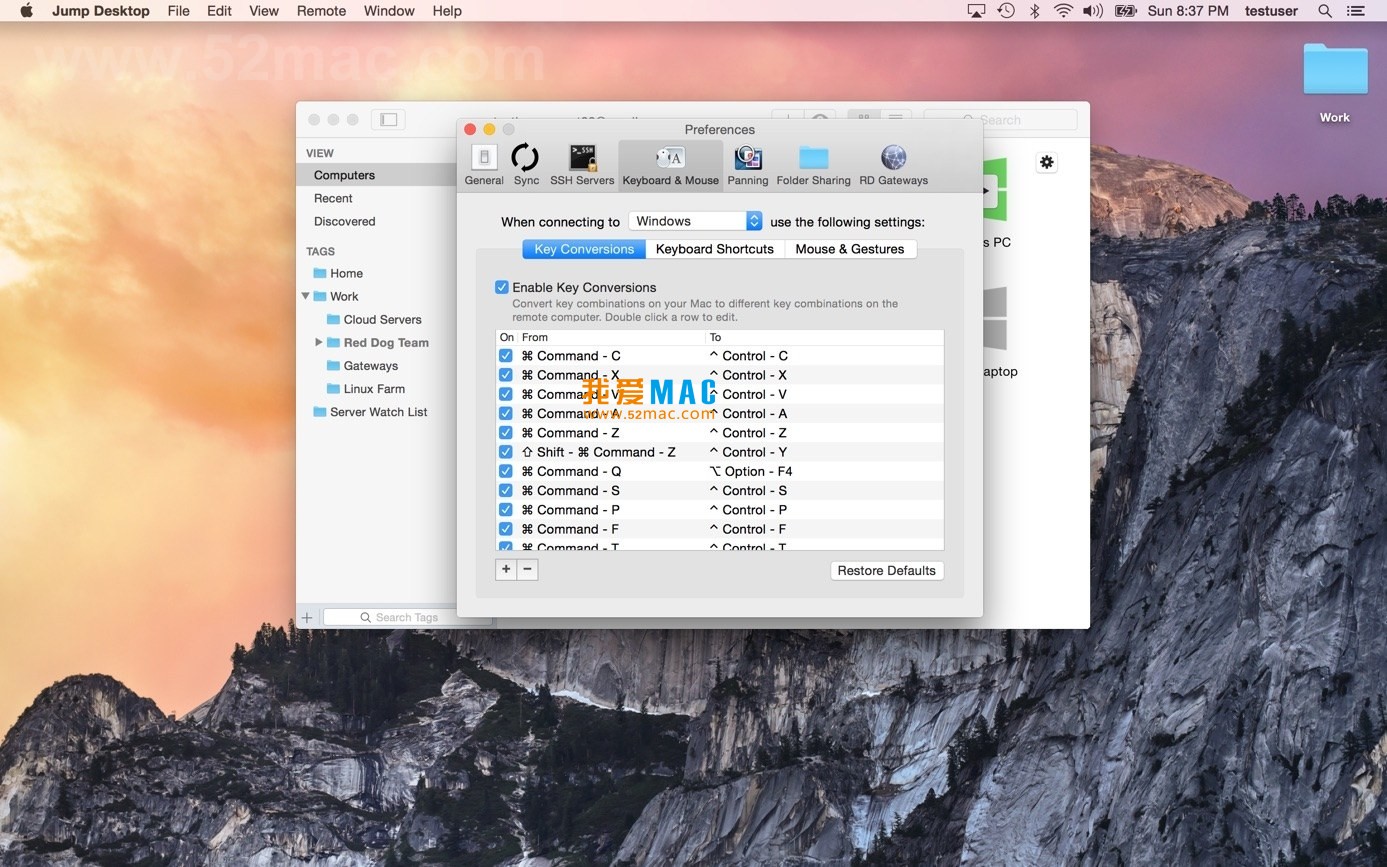Click the gear settings icon
Viewport: 1387px width, 867px height.
point(1046,162)
